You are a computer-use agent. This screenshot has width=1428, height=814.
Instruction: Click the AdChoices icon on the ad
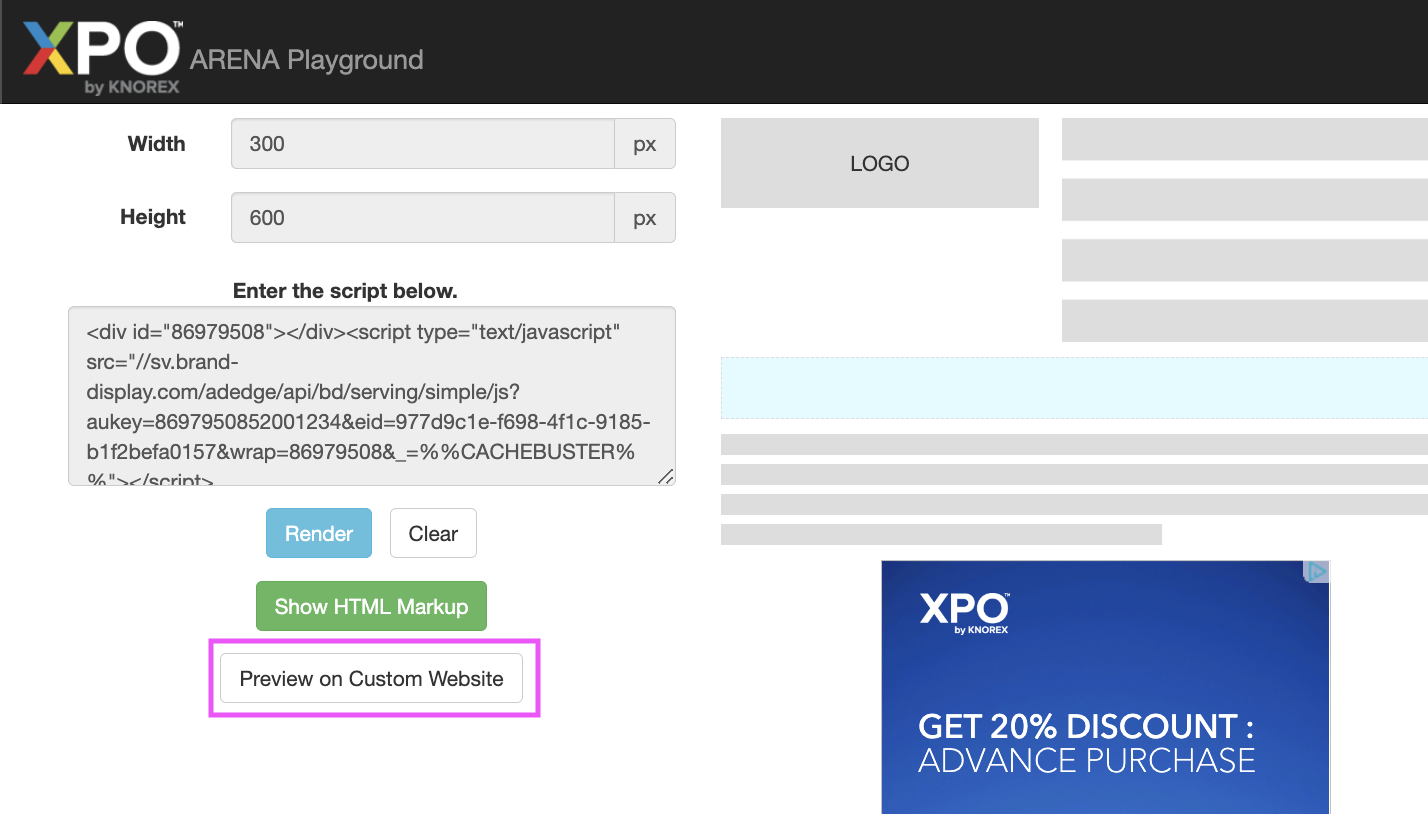pos(1317,571)
